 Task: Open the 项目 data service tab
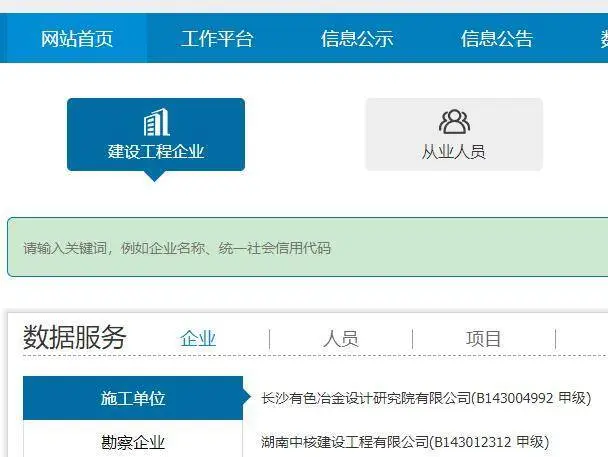click(484, 338)
